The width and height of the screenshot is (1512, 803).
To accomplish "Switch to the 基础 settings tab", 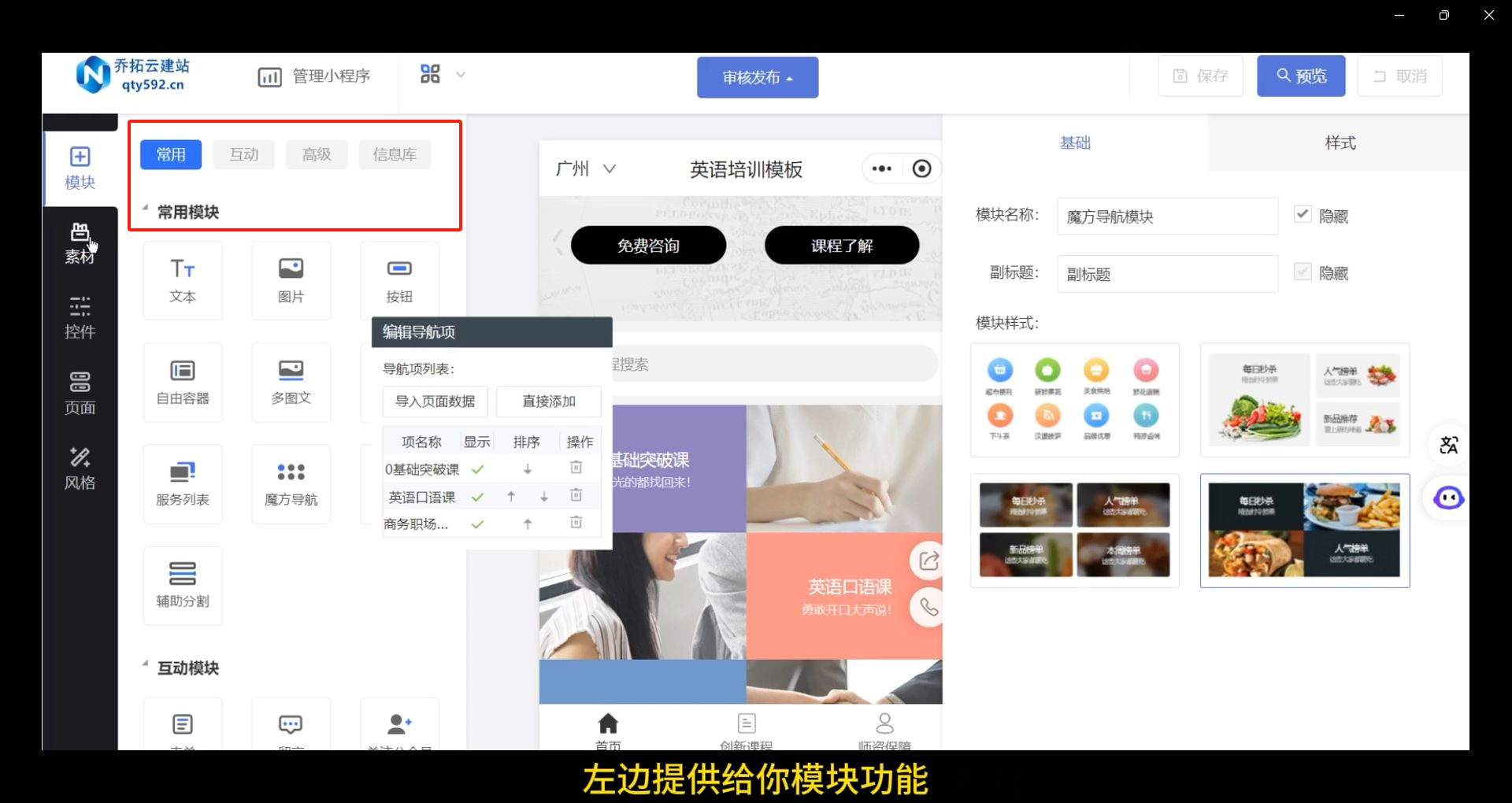I will 1075,142.
